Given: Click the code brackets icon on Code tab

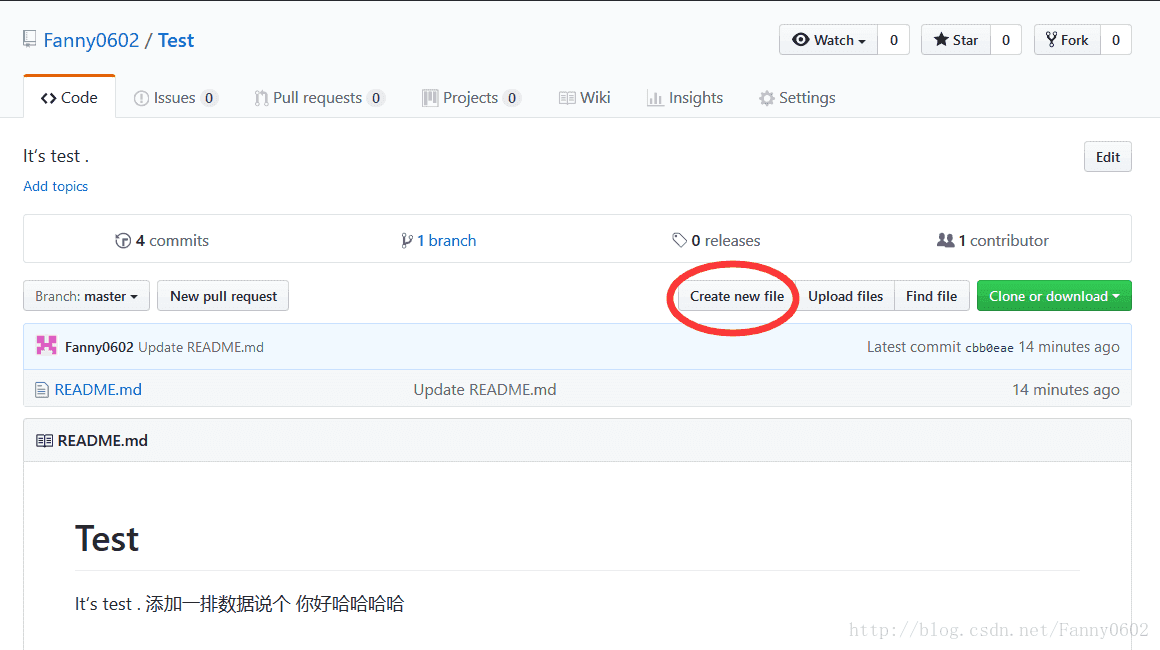Looking at the screenshot, I should click(x=49, y=98).
